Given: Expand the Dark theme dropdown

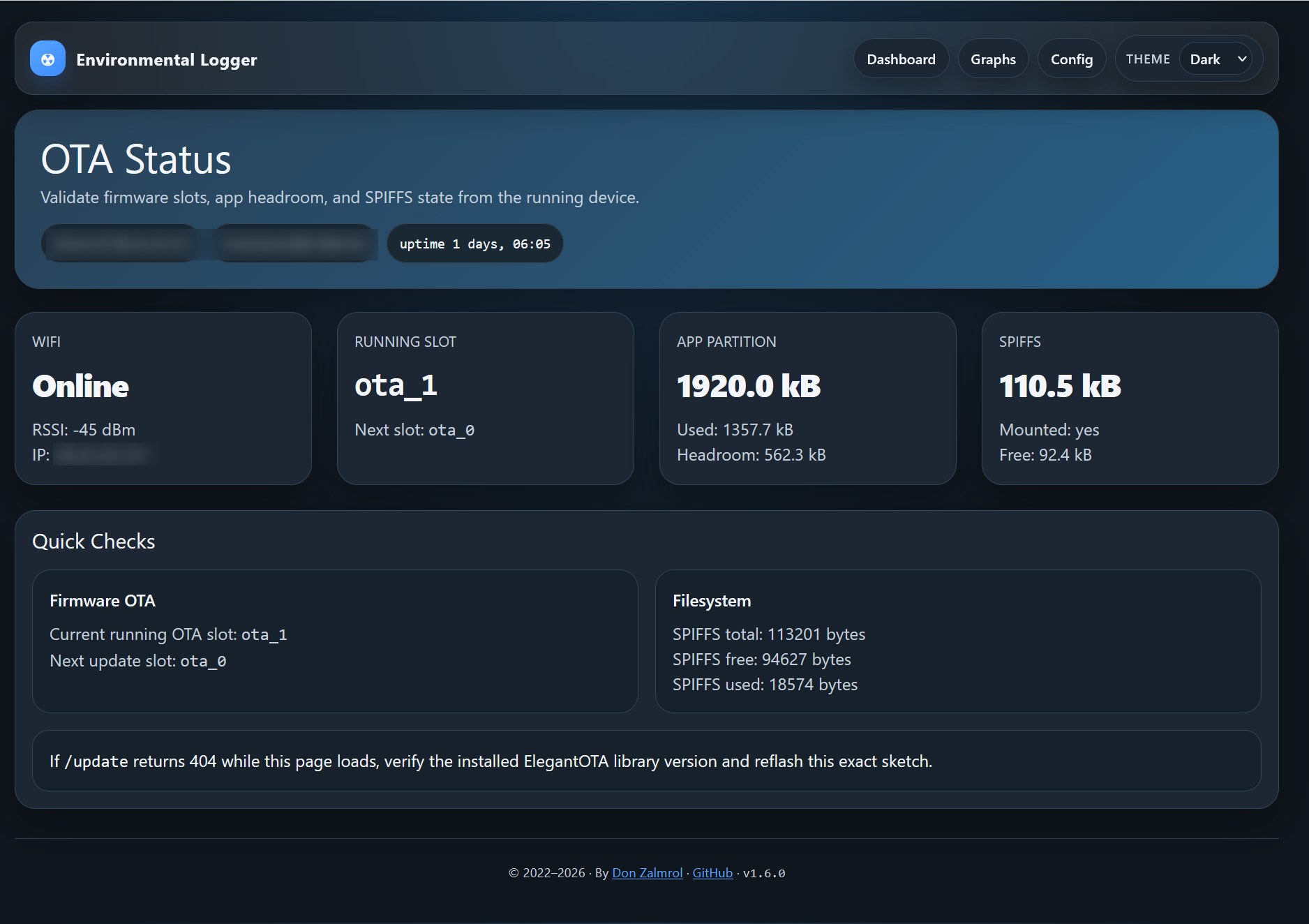Looking at the screenshot, I should tap(1216, 59).
